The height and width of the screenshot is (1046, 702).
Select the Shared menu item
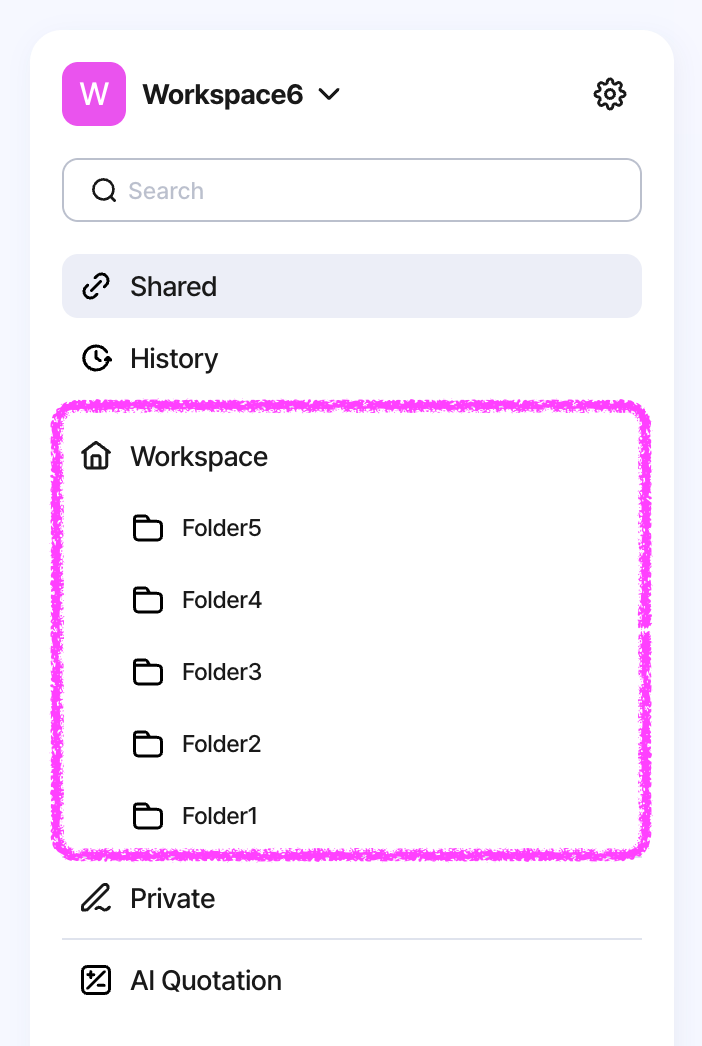352,286
